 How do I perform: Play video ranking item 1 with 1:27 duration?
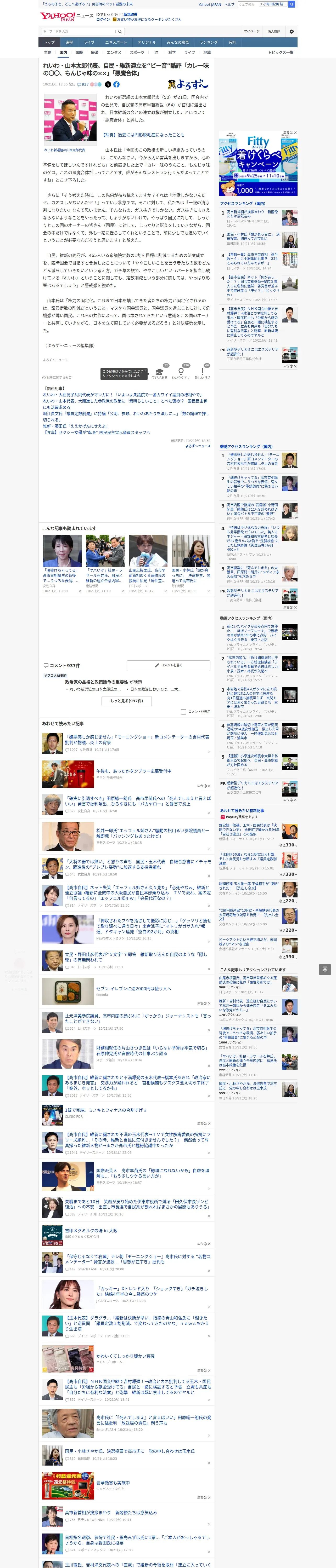(x=290, y=632)
